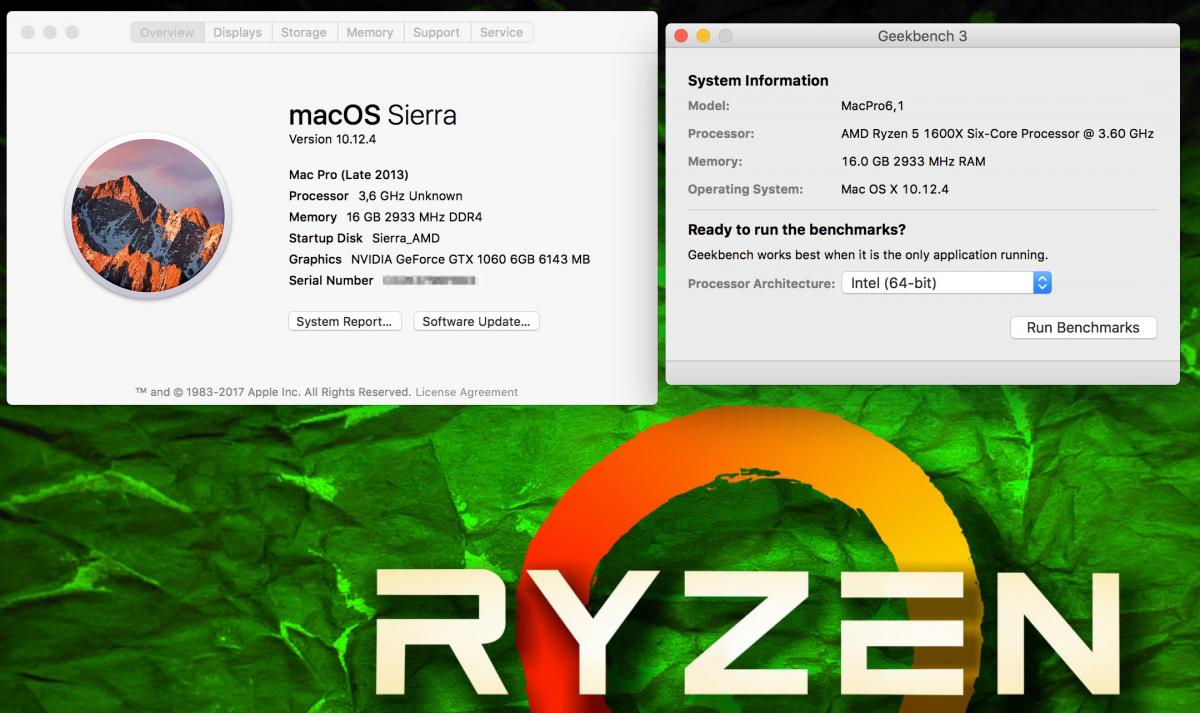Click 'Ready to run the benchmarks?' heading

[x=797, y=230]
